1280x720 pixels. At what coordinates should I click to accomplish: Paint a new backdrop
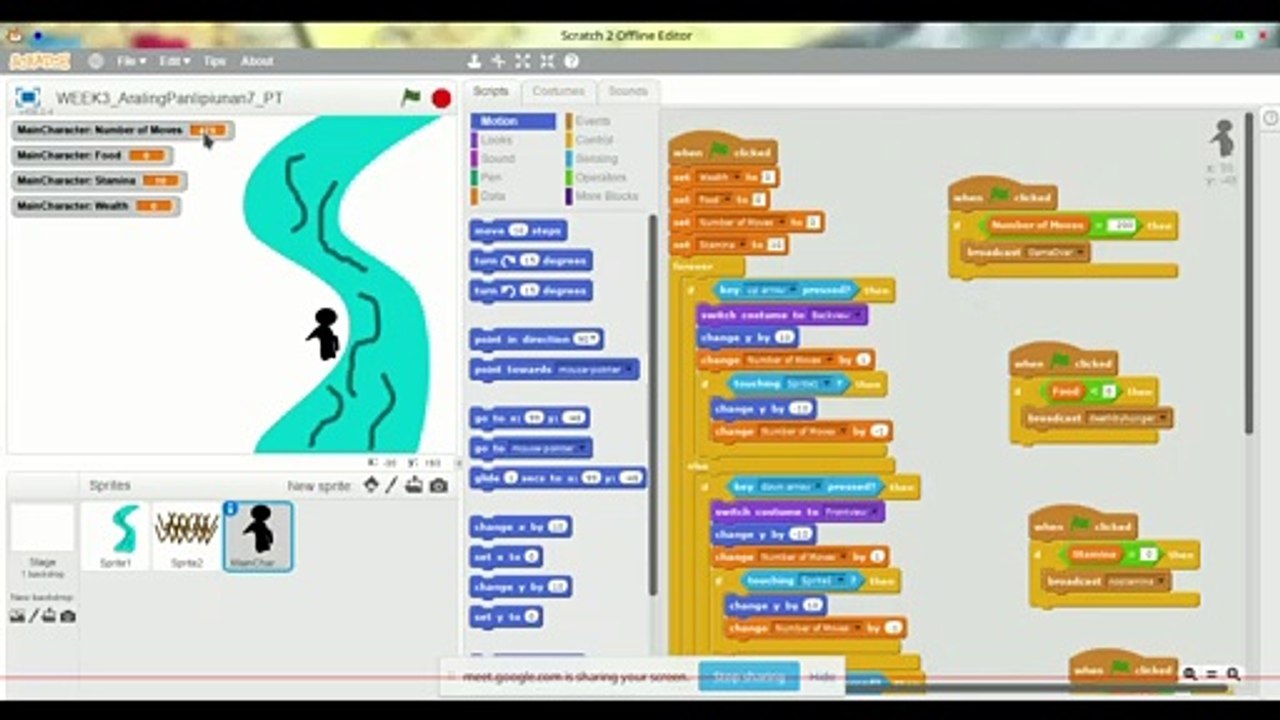tap(33, 616)
